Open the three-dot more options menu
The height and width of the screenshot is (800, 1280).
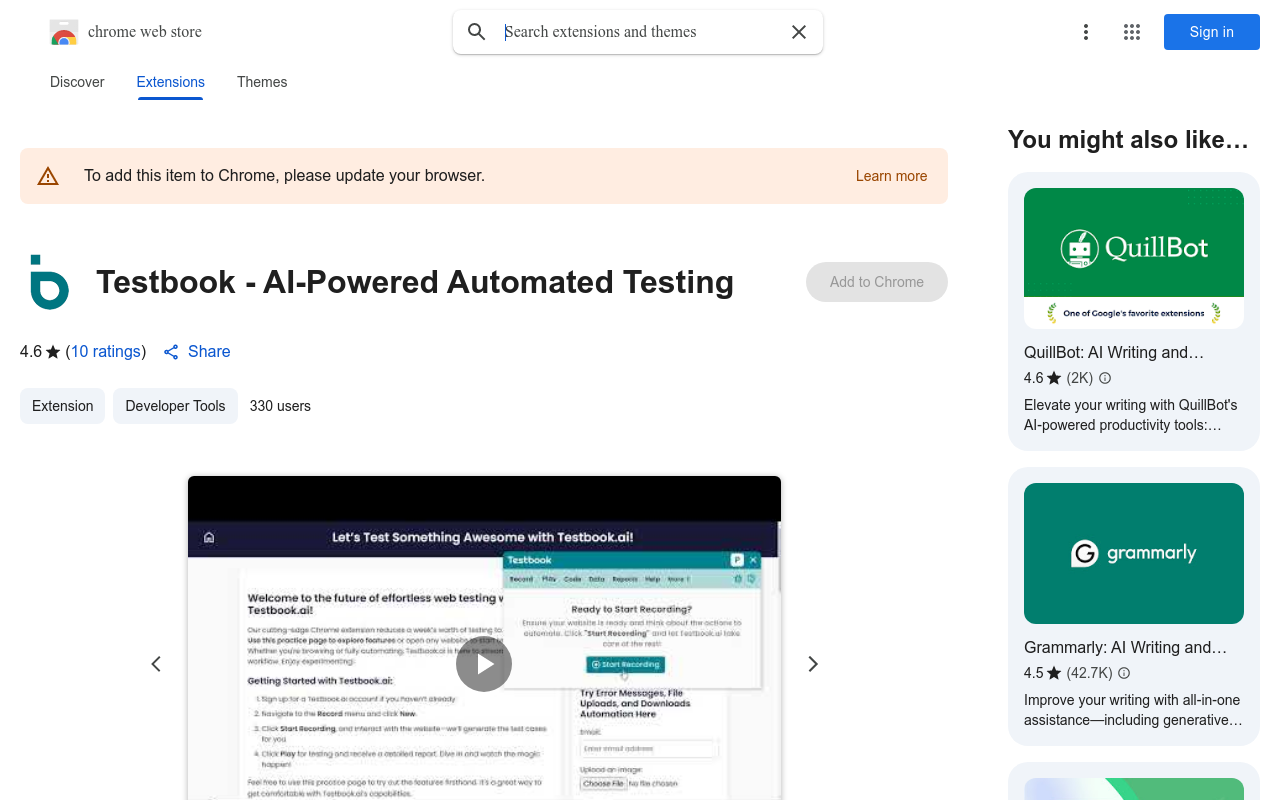pyautogui.click(x=1086, y=32)
